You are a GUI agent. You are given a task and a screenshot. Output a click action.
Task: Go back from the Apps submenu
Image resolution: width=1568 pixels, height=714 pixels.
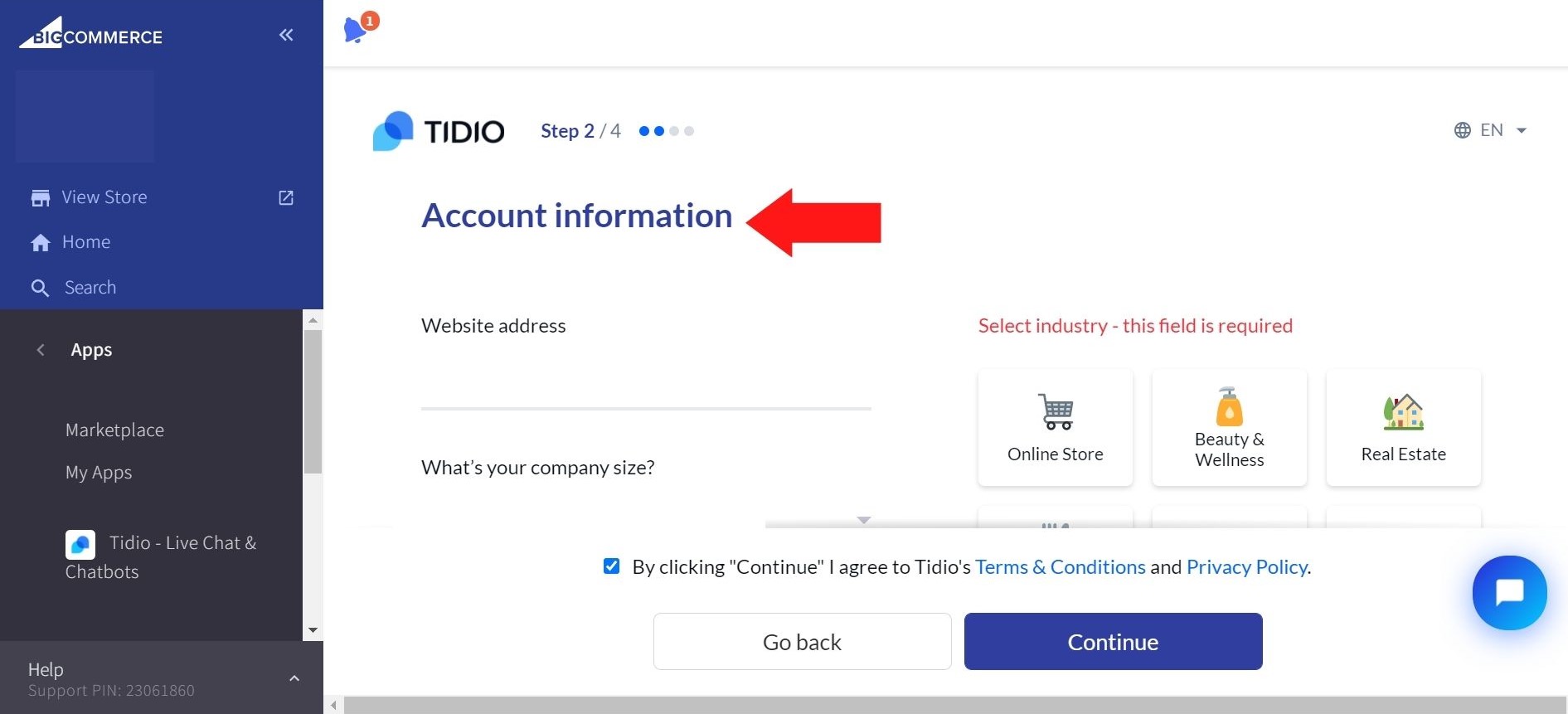coord(41,350)
